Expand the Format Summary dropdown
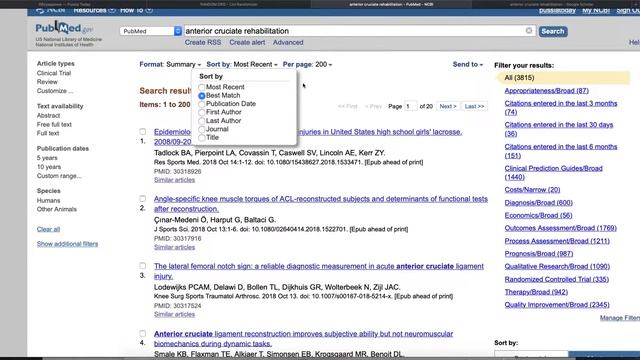 170,64
